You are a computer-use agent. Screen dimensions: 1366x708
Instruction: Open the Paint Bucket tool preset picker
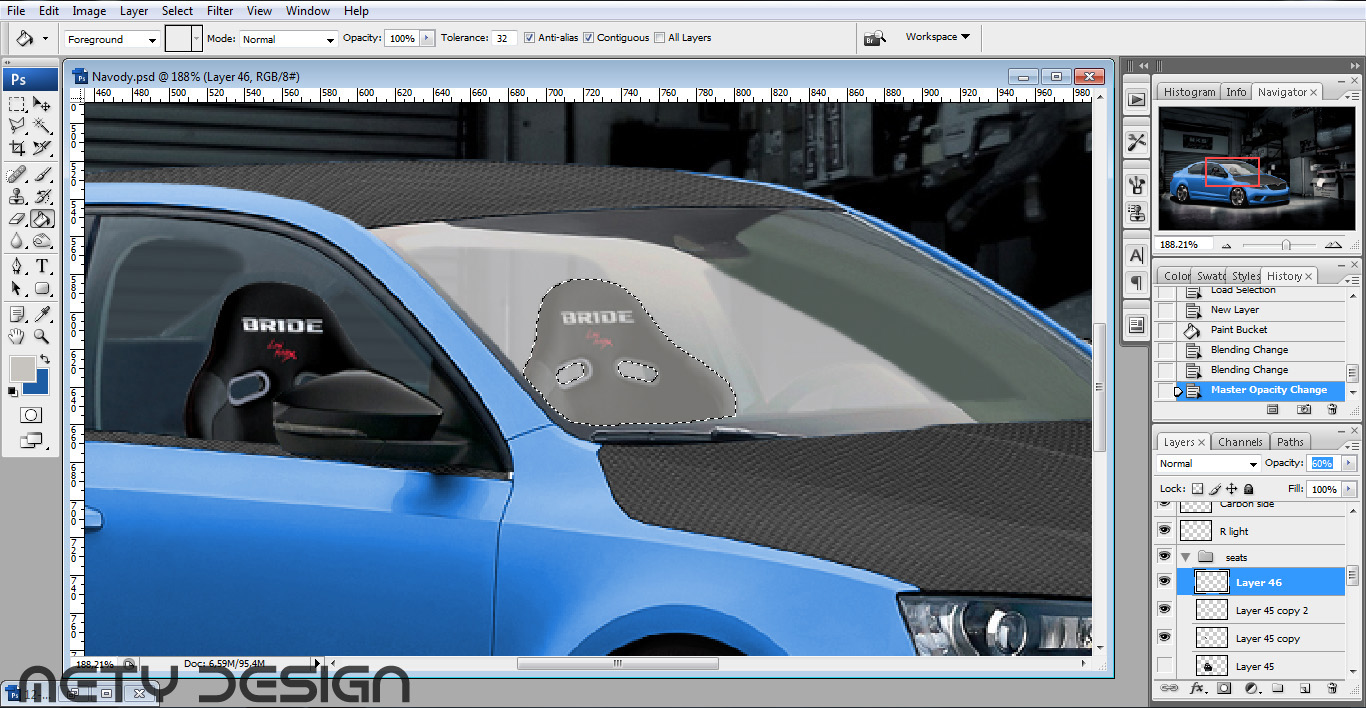pyautogui.click(x=31, y=38)
